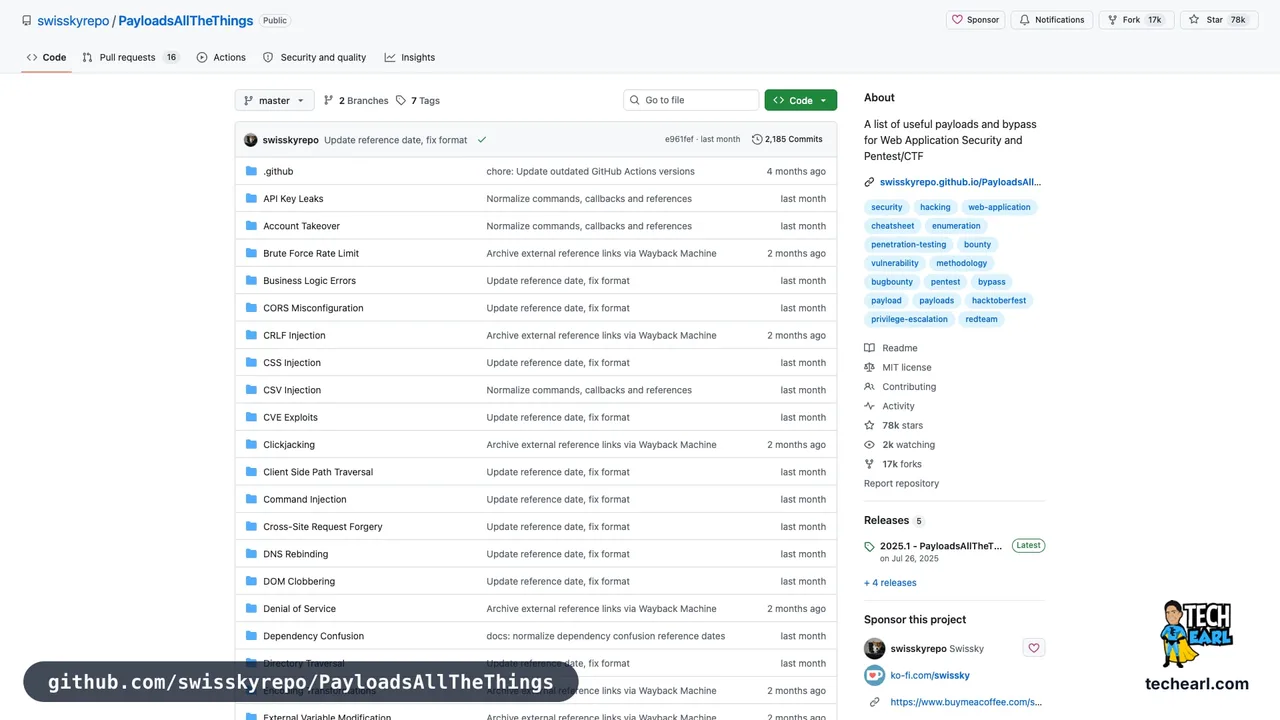
Task: Click the heart icon on Sponsor button
Action: tap(957, 20)
